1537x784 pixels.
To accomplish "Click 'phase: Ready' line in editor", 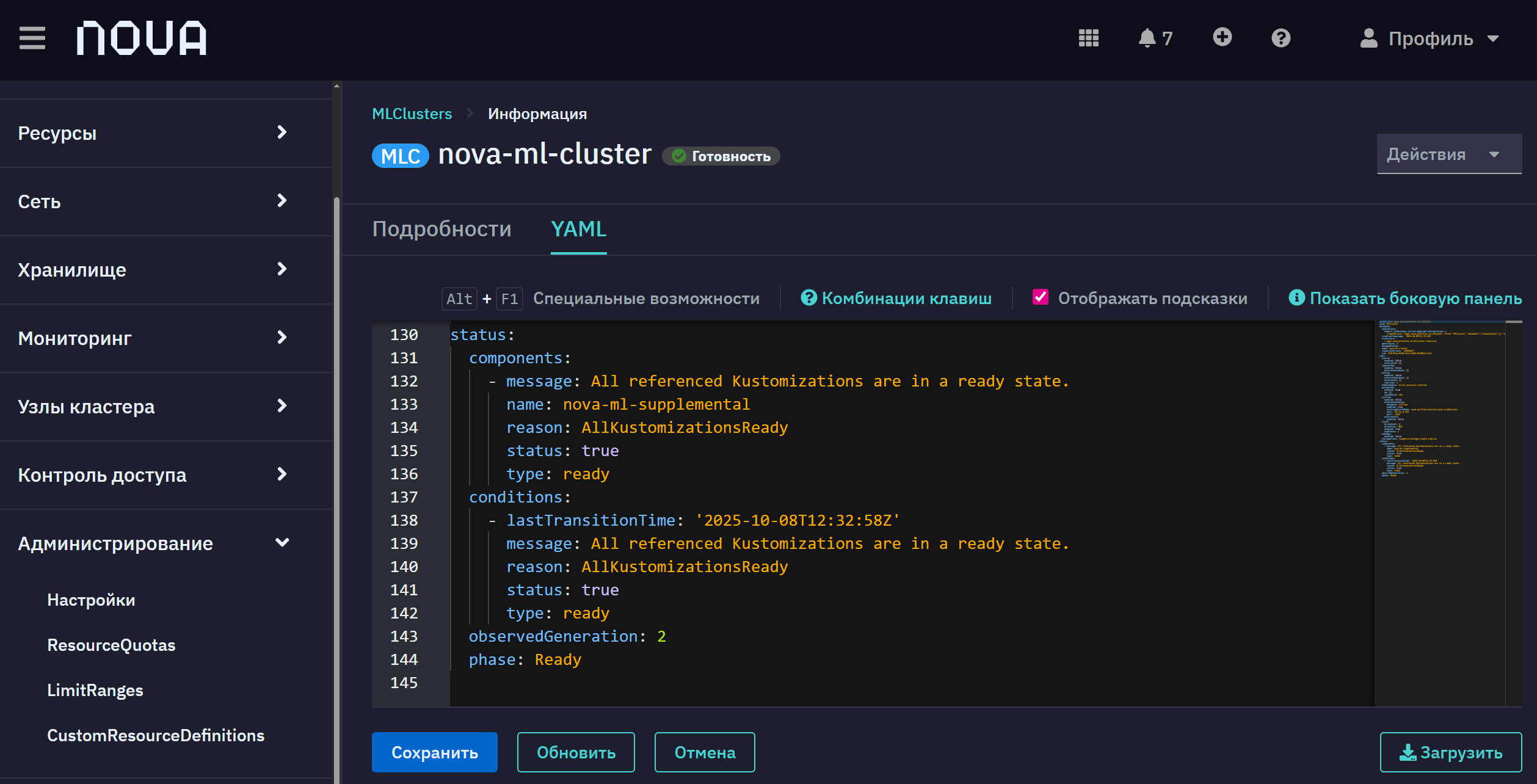I will click(x=525, y=659).
